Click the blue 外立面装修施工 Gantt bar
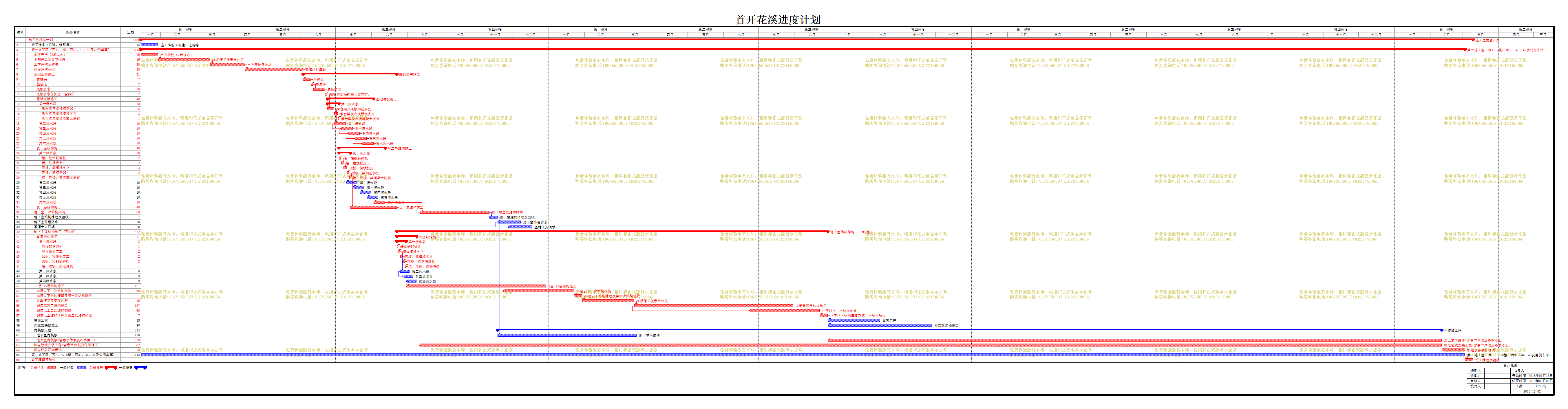The height and width of the screenshot is (409, 1568). pos(880,325)
